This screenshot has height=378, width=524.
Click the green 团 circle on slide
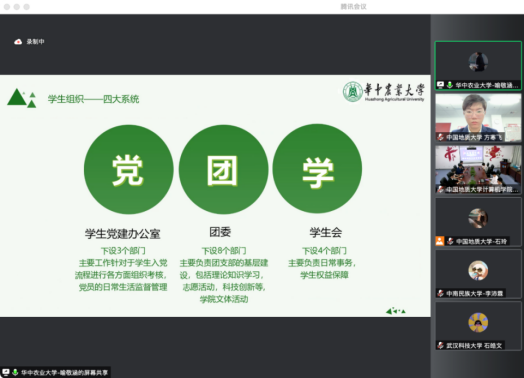point(223,169)
